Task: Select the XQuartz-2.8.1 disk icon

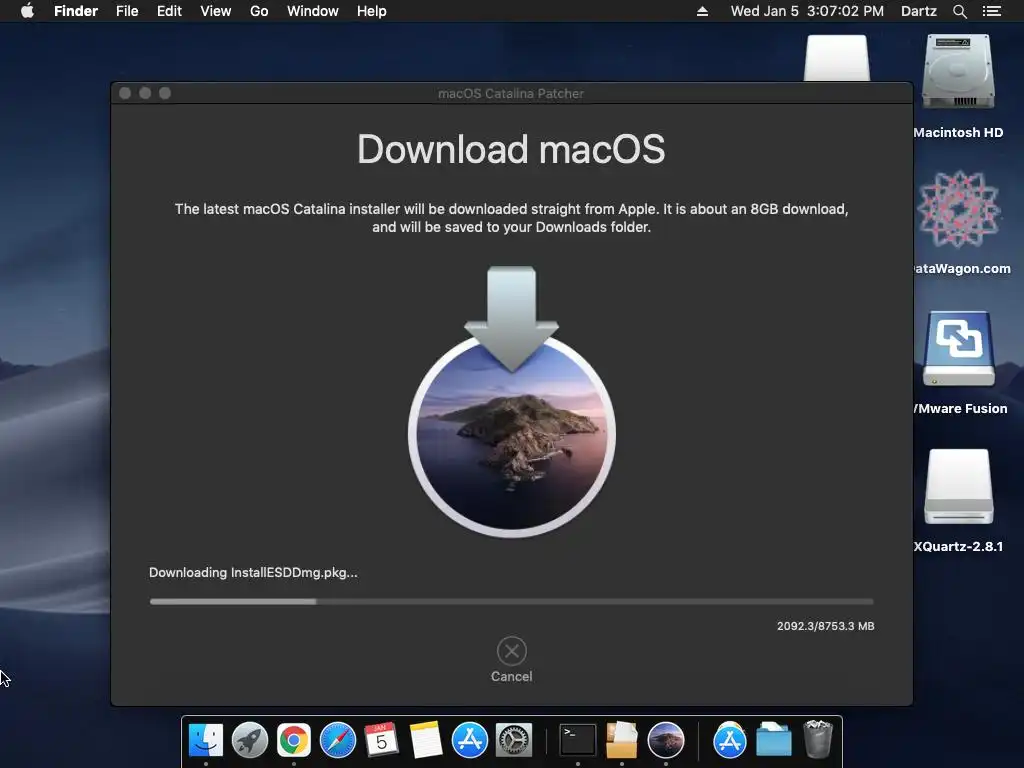Action: (x=958, y=487)
